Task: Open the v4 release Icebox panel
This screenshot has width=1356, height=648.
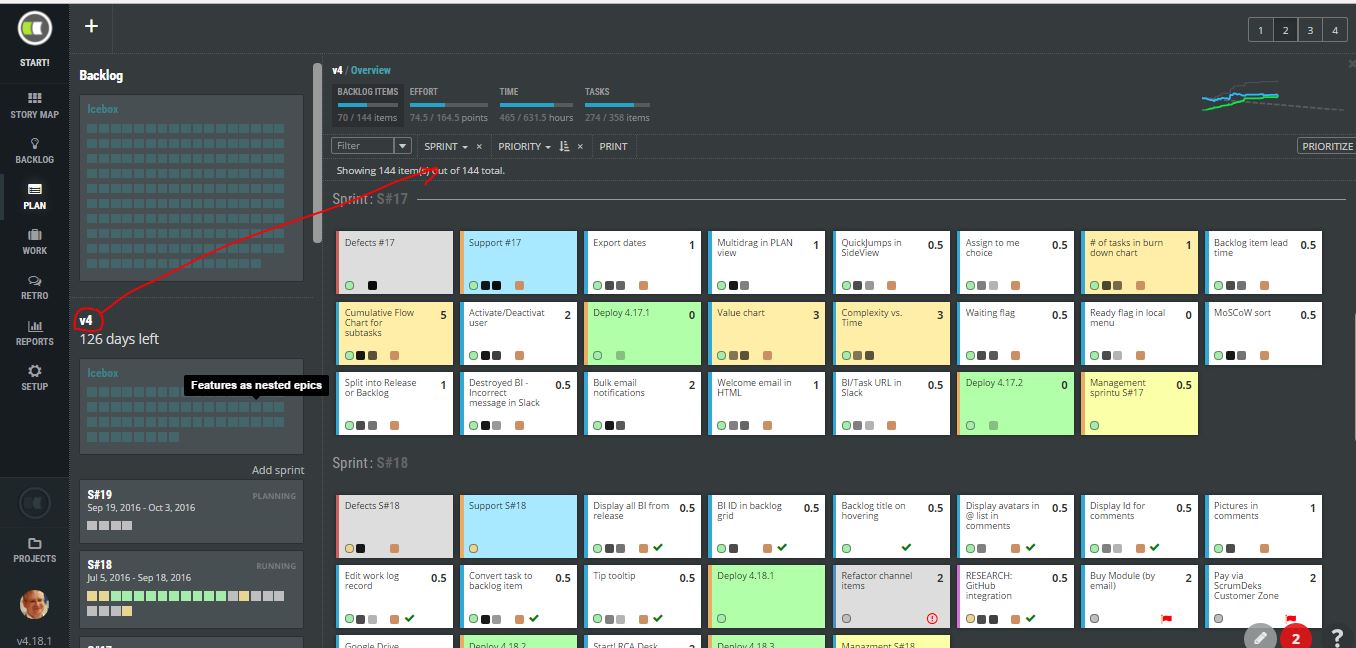Action: [x=191, y=407]
